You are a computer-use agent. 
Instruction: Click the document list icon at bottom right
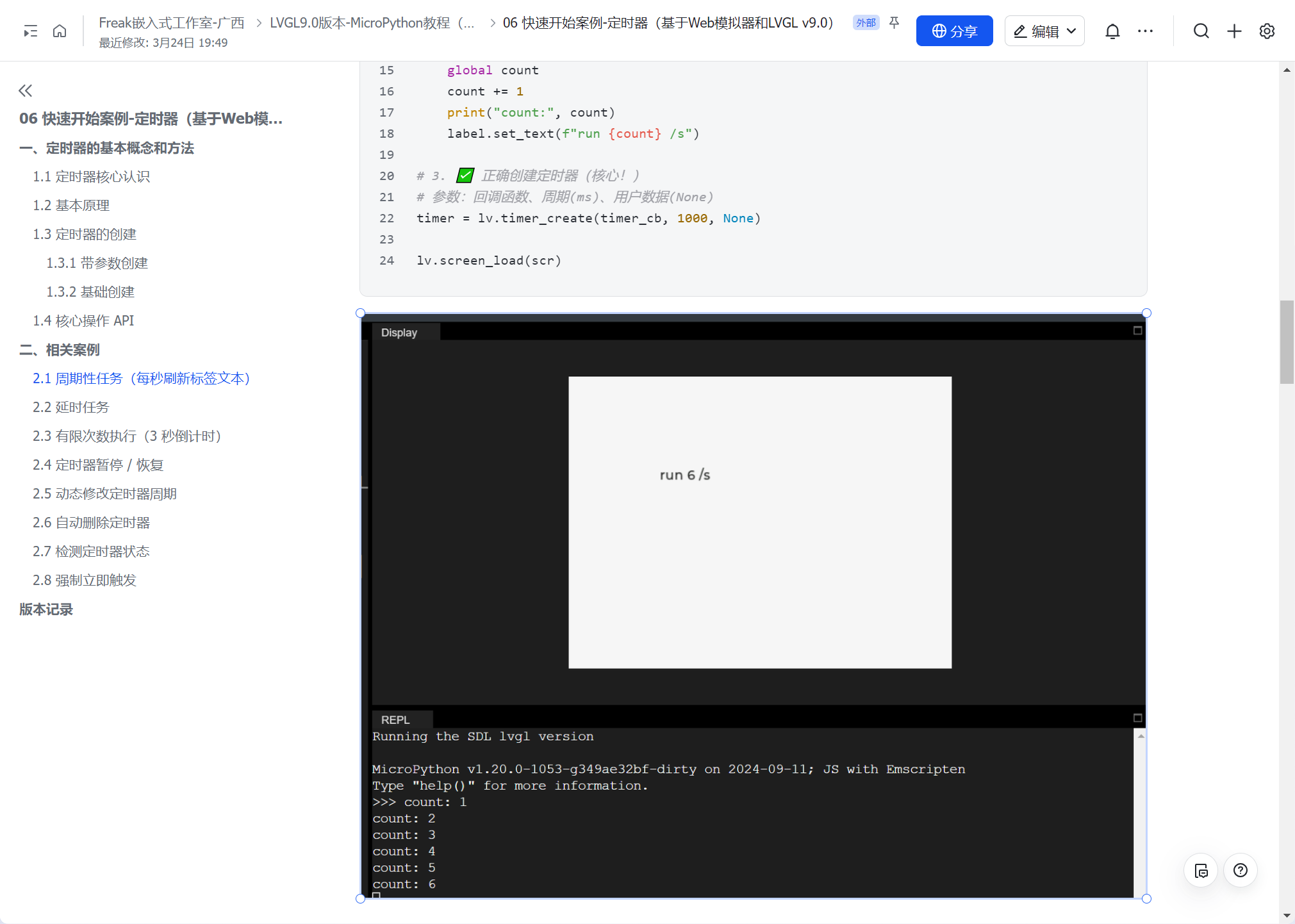[x=1201, y=870]
